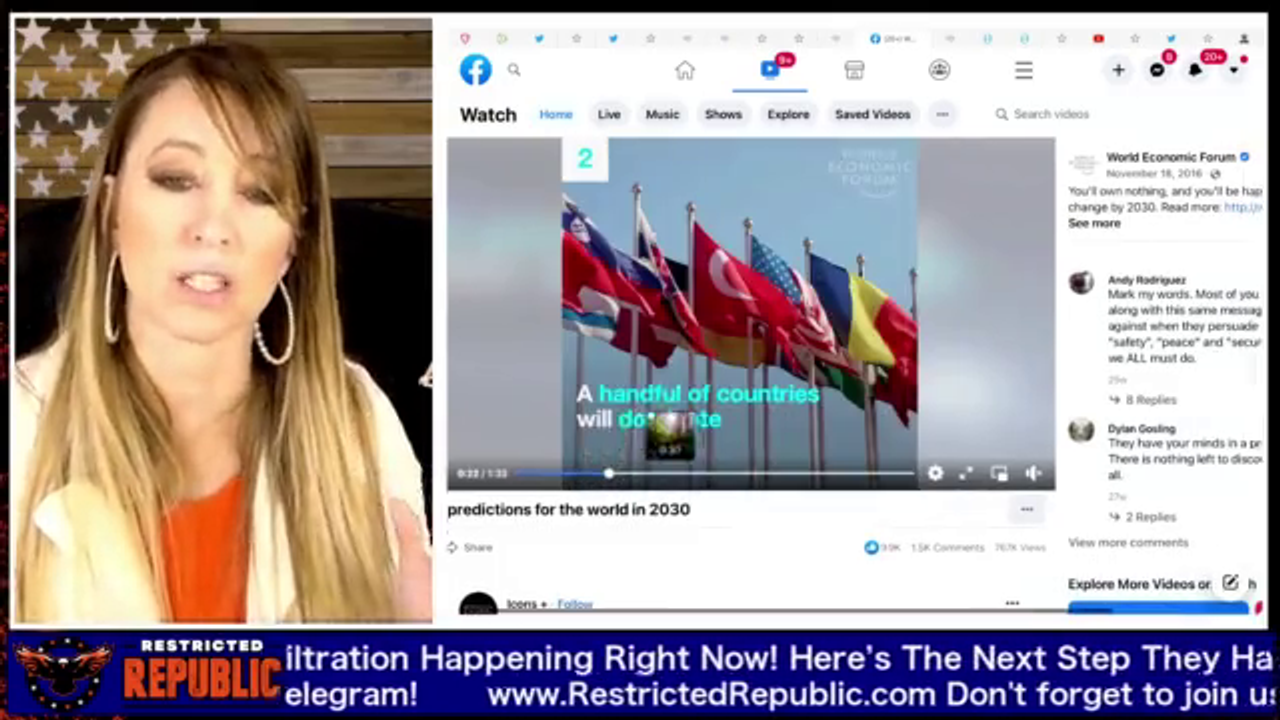Click the plus Create icon
Image resolution: width=1280 pixels, height=720 pixels.
[1118, 70]
